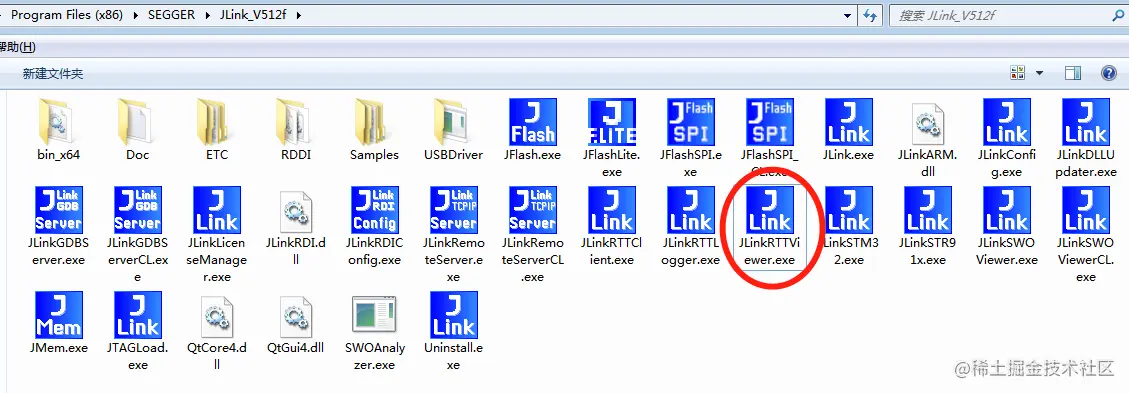The height and width of the screenshot is (393, 1129).
Task: Expand the arrow after SEGGER in path
Action: click(207, 15)
